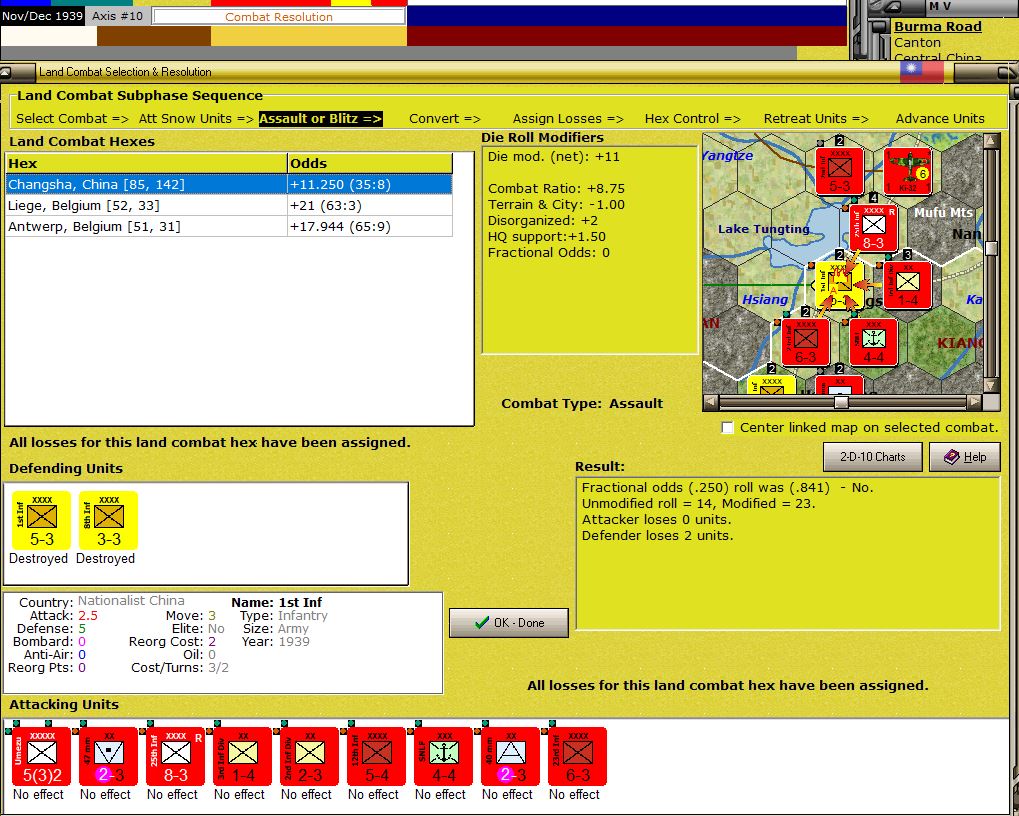The width and height of the screenshot is (1019, 816).
Task: Click OK - Done button
Action: tap(509, 622)
